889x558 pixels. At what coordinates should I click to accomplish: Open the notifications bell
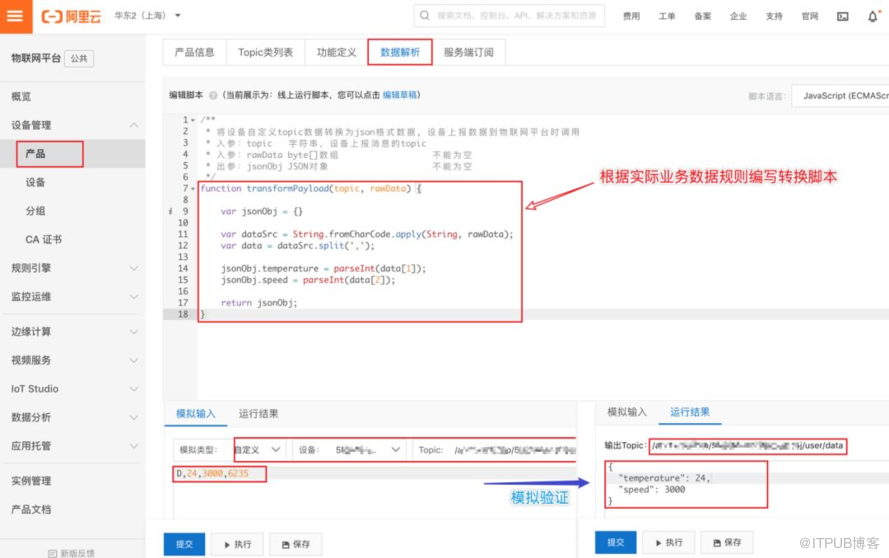[873, 16]
